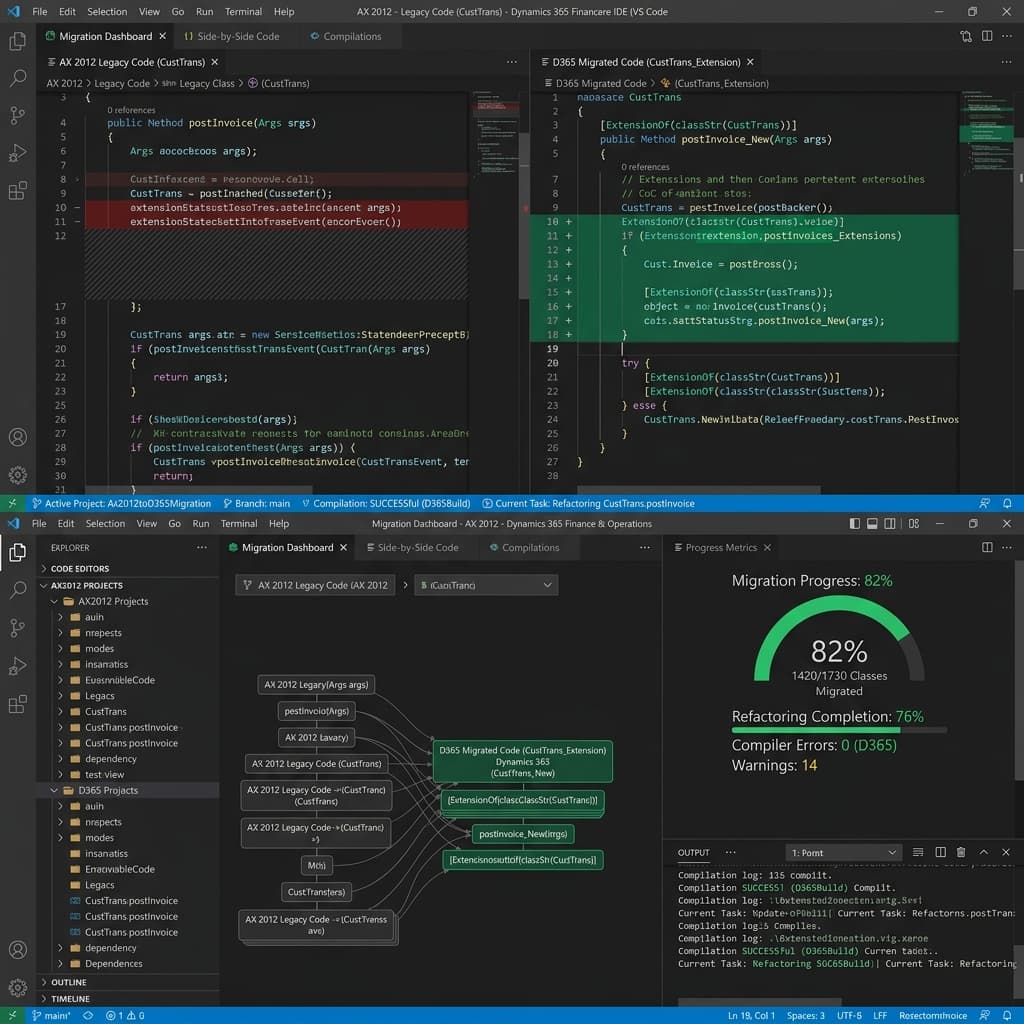
Task: Open Accounts icon in the bottom window activity bar
Action: tap(18, 949)
